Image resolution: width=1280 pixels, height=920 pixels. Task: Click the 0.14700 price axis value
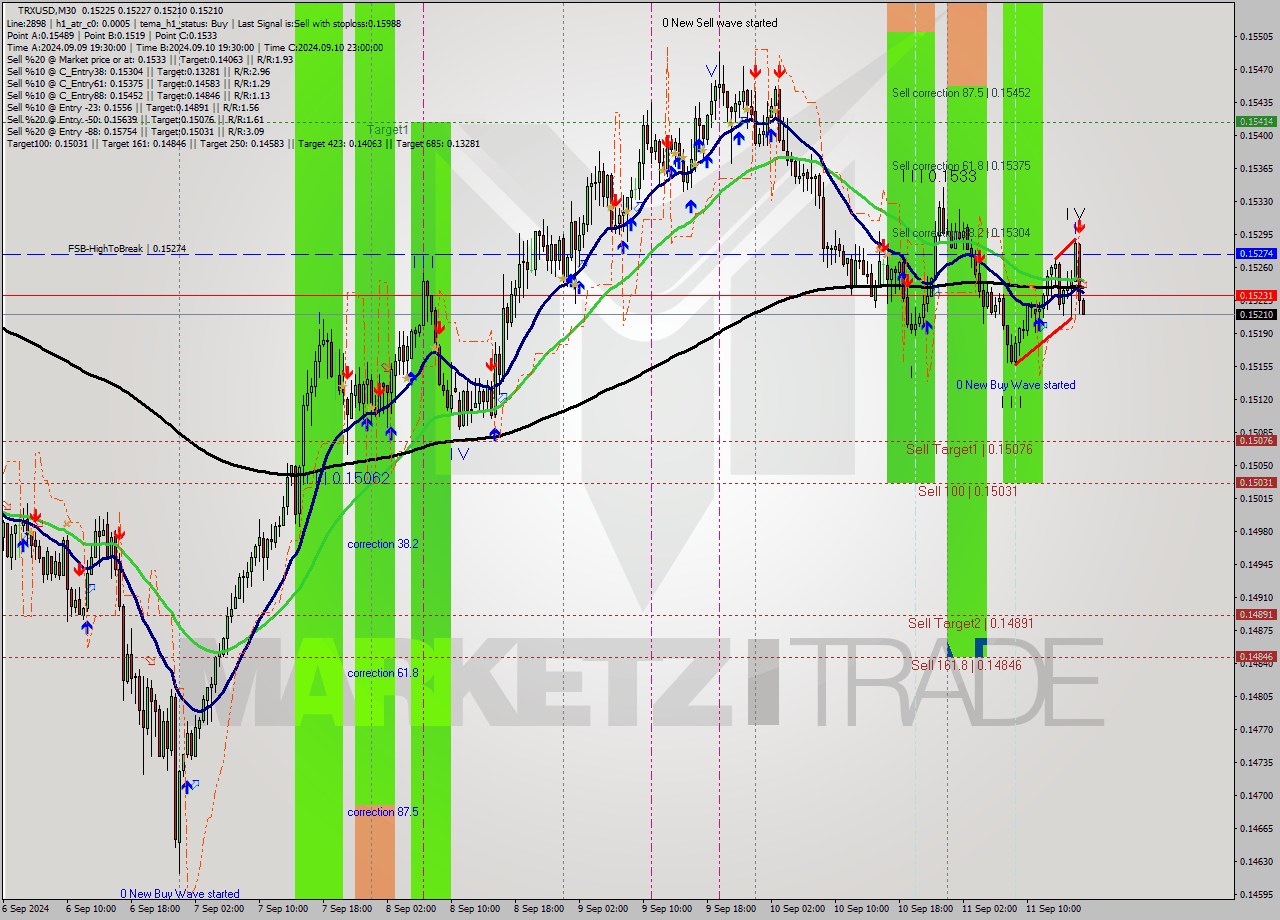(1256, 796)
